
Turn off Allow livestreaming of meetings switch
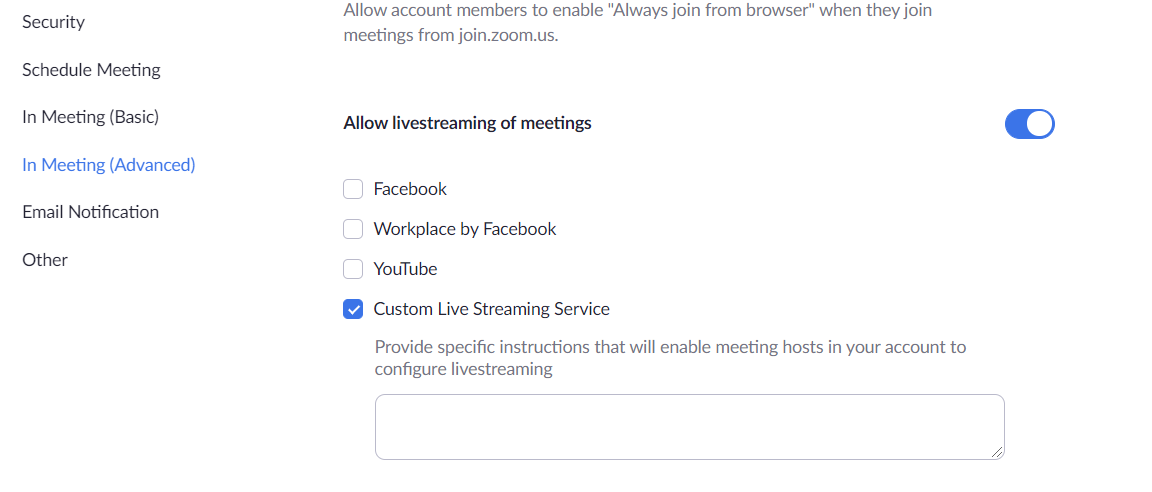click(1029, 124)
